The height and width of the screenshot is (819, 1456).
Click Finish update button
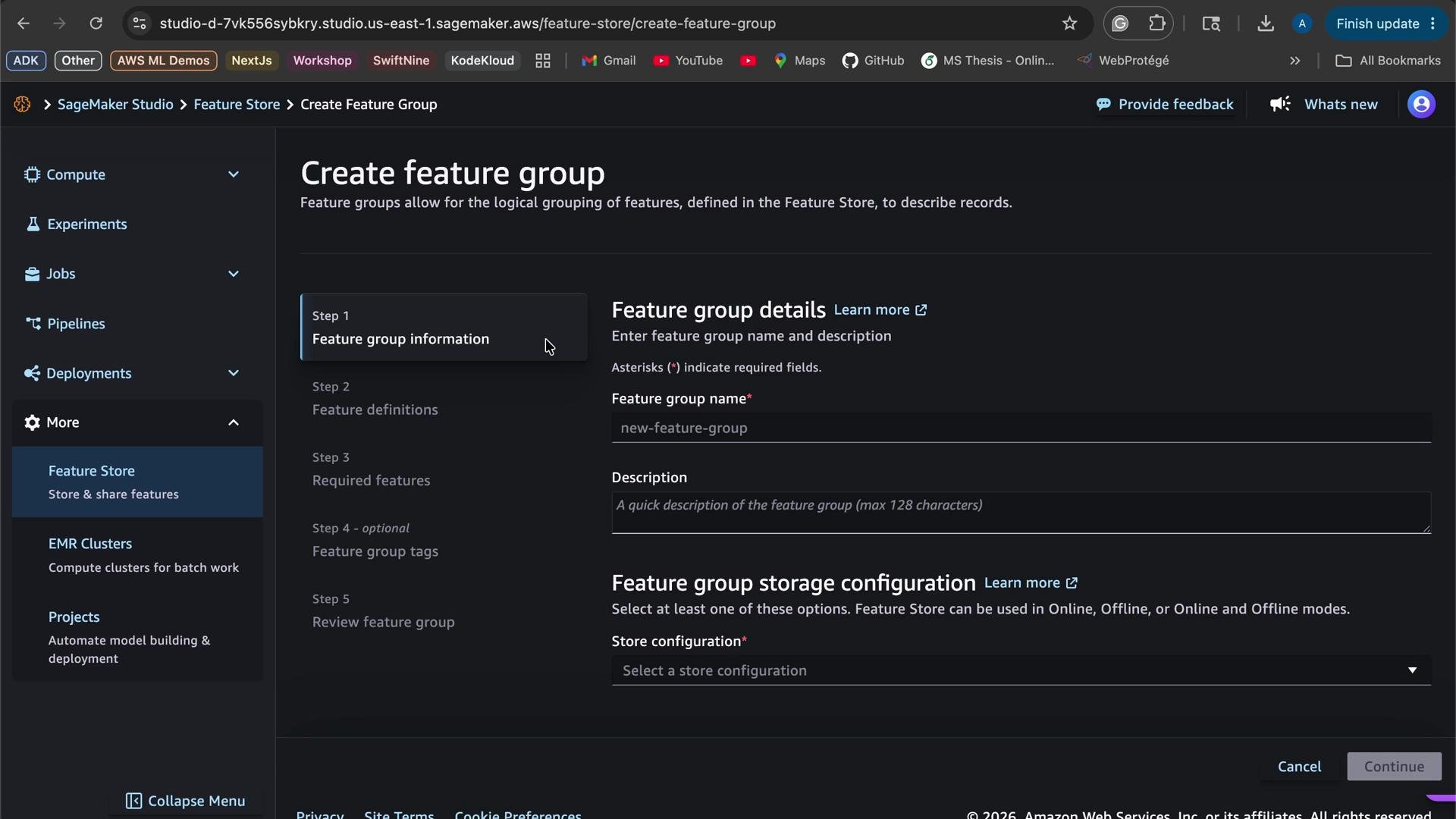1386,24
